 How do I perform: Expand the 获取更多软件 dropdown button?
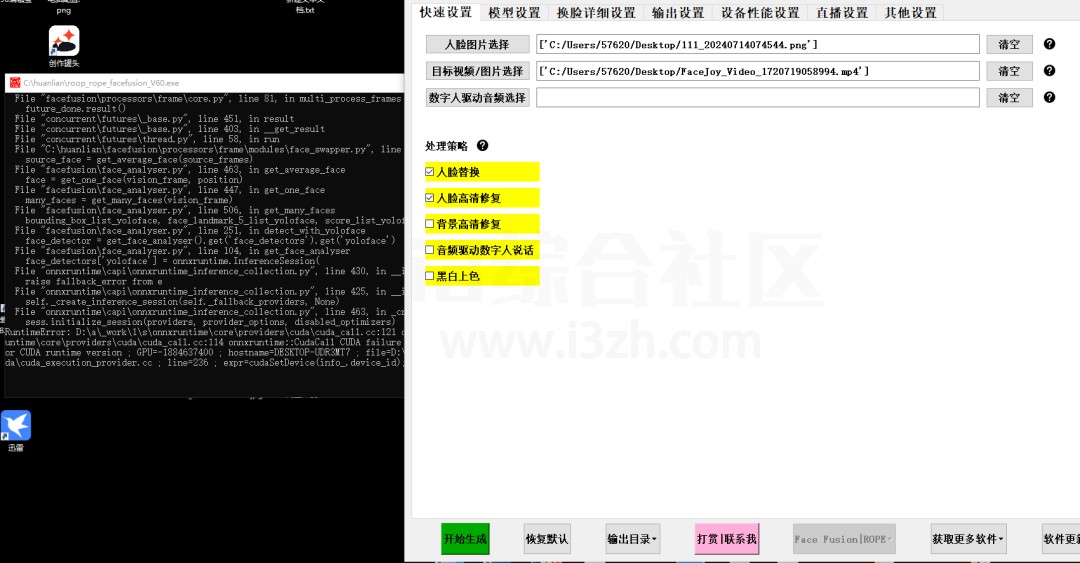pyautogui.click(x=968, y=539)
